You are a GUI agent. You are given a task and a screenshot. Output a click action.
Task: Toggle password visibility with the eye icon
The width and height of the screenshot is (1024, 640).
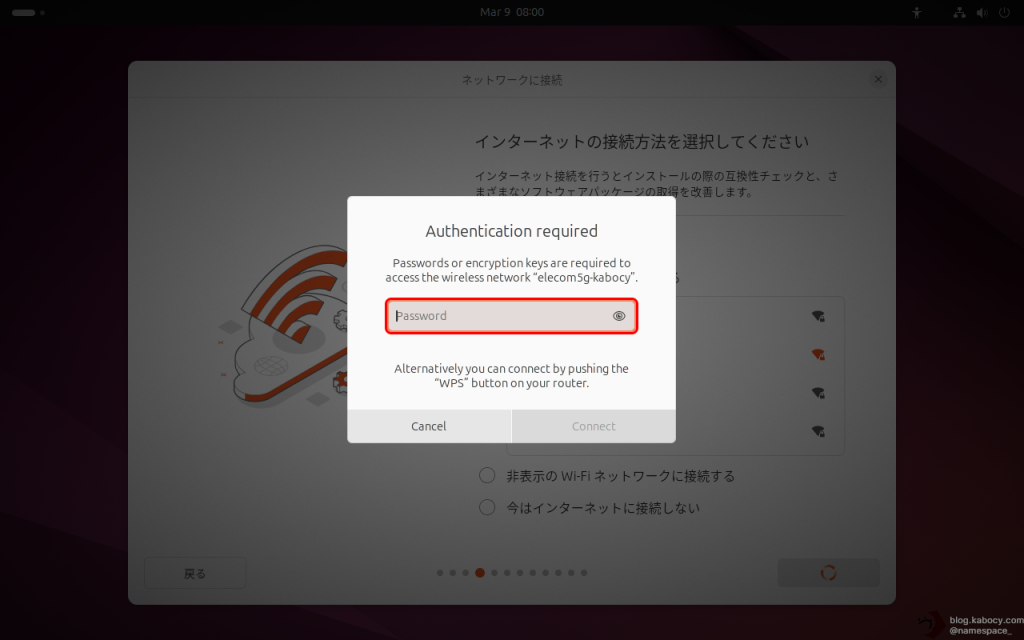(619, 316)
